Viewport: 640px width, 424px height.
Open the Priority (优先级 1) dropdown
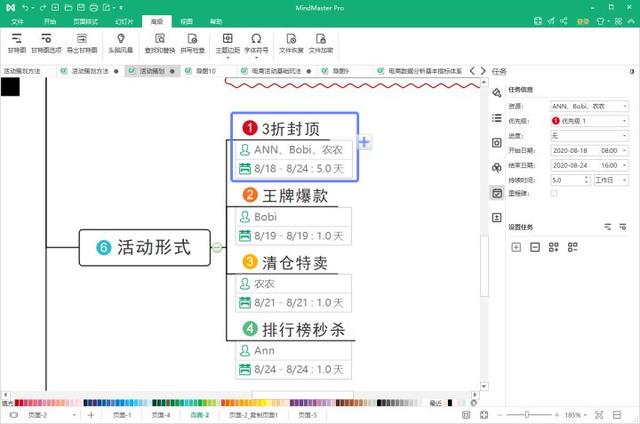click(589, 121)
